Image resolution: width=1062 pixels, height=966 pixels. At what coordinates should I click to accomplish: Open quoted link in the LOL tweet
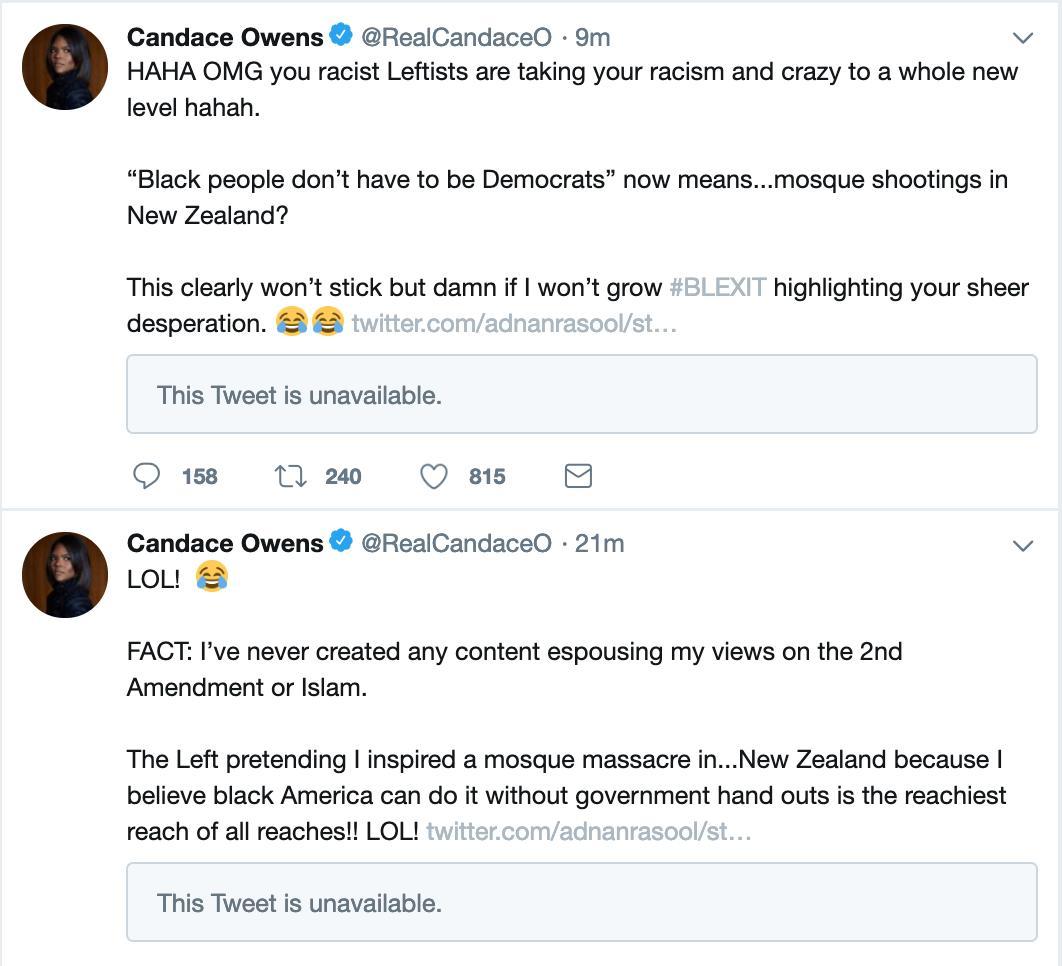click(x=588, y=832)
